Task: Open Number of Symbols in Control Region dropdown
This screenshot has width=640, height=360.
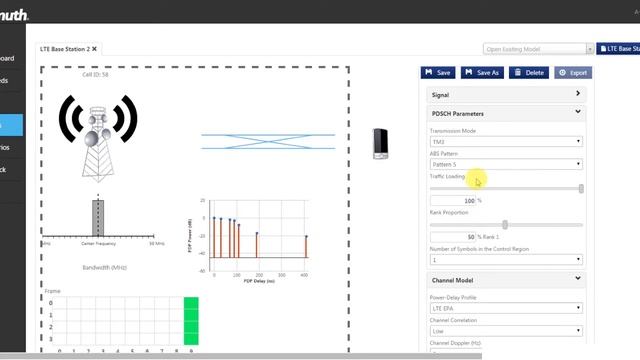Action: 506,260
